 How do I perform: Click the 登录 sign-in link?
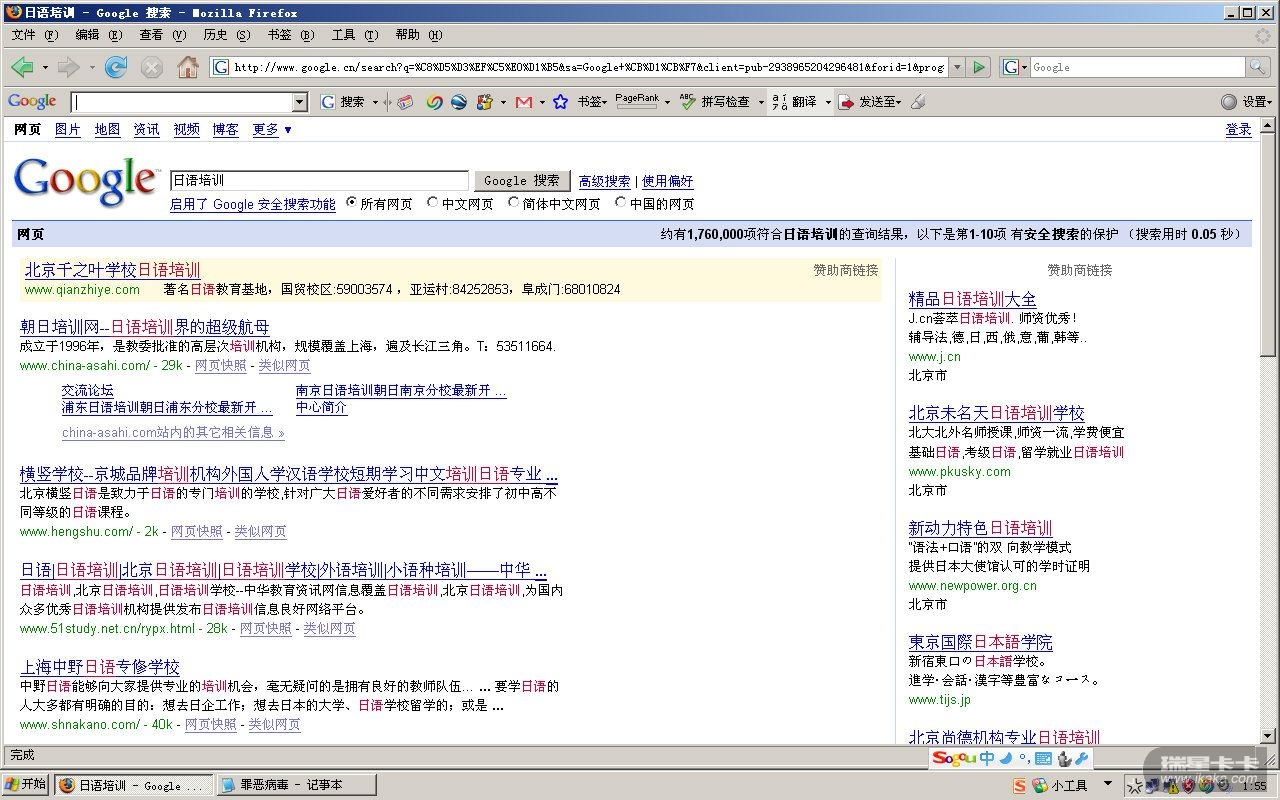tap(1239, 130)
